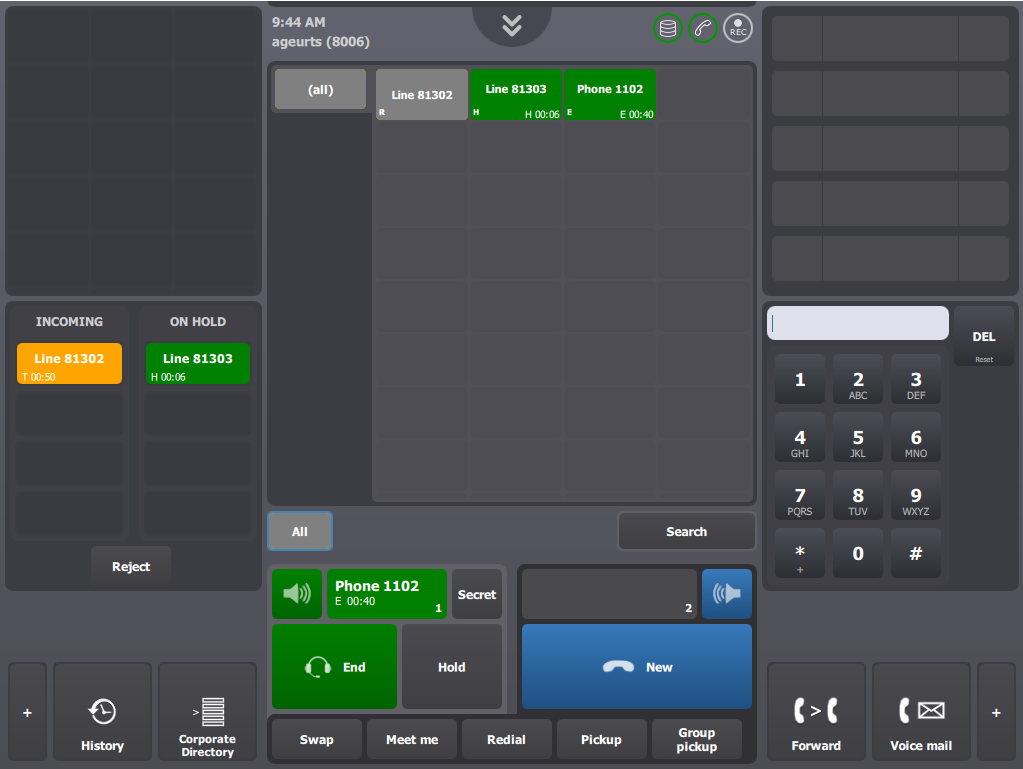Focus the dial number input field

(x=858, y=323)
